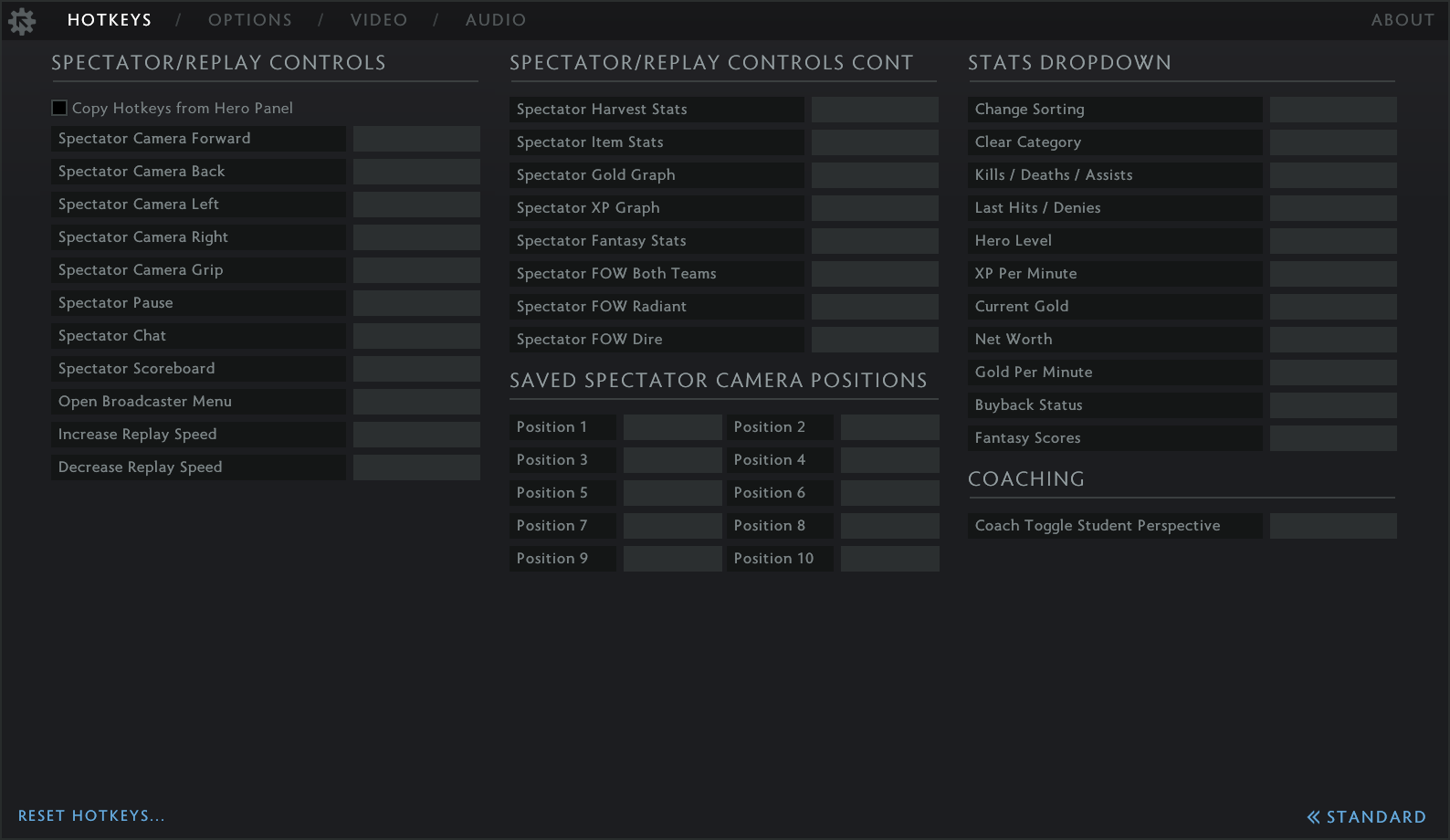
Task: Click the Standard double-chevron back arrow
Action: coord(1313,817)
